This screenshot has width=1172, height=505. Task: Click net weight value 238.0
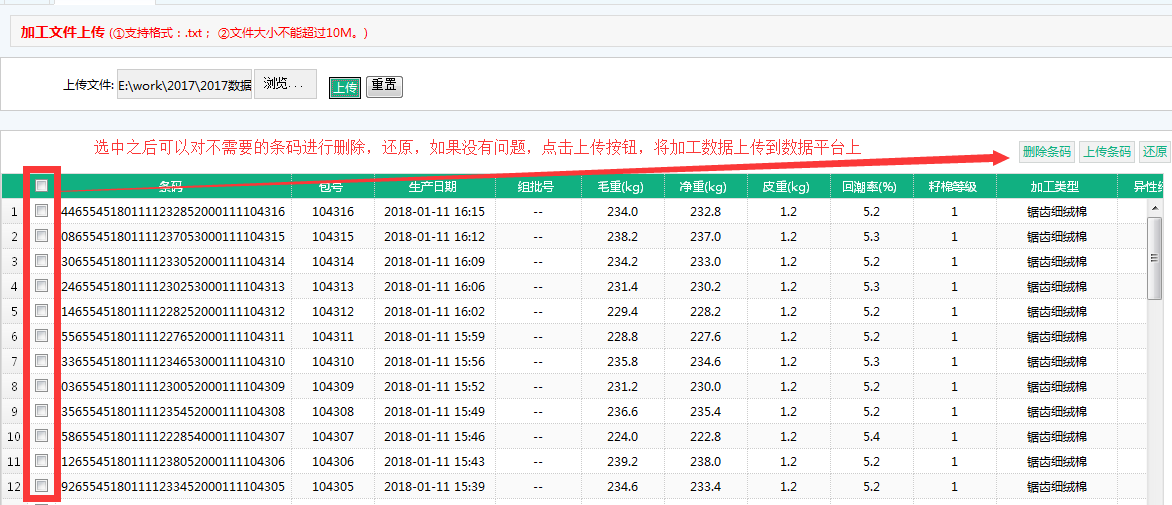(706, 462)
